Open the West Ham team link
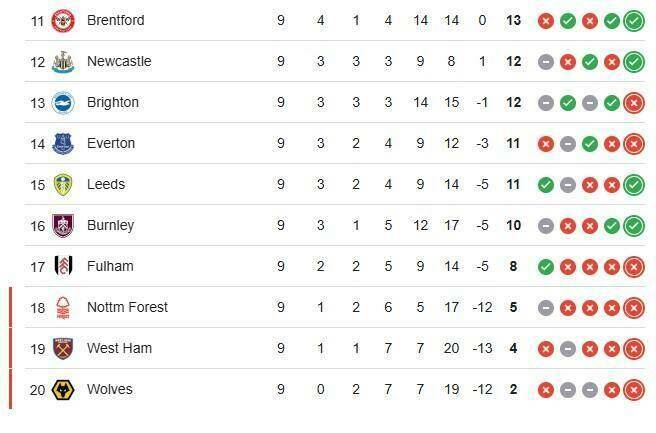Image resolution: width=656 pixels, height=433 pixels. point(119,348)
